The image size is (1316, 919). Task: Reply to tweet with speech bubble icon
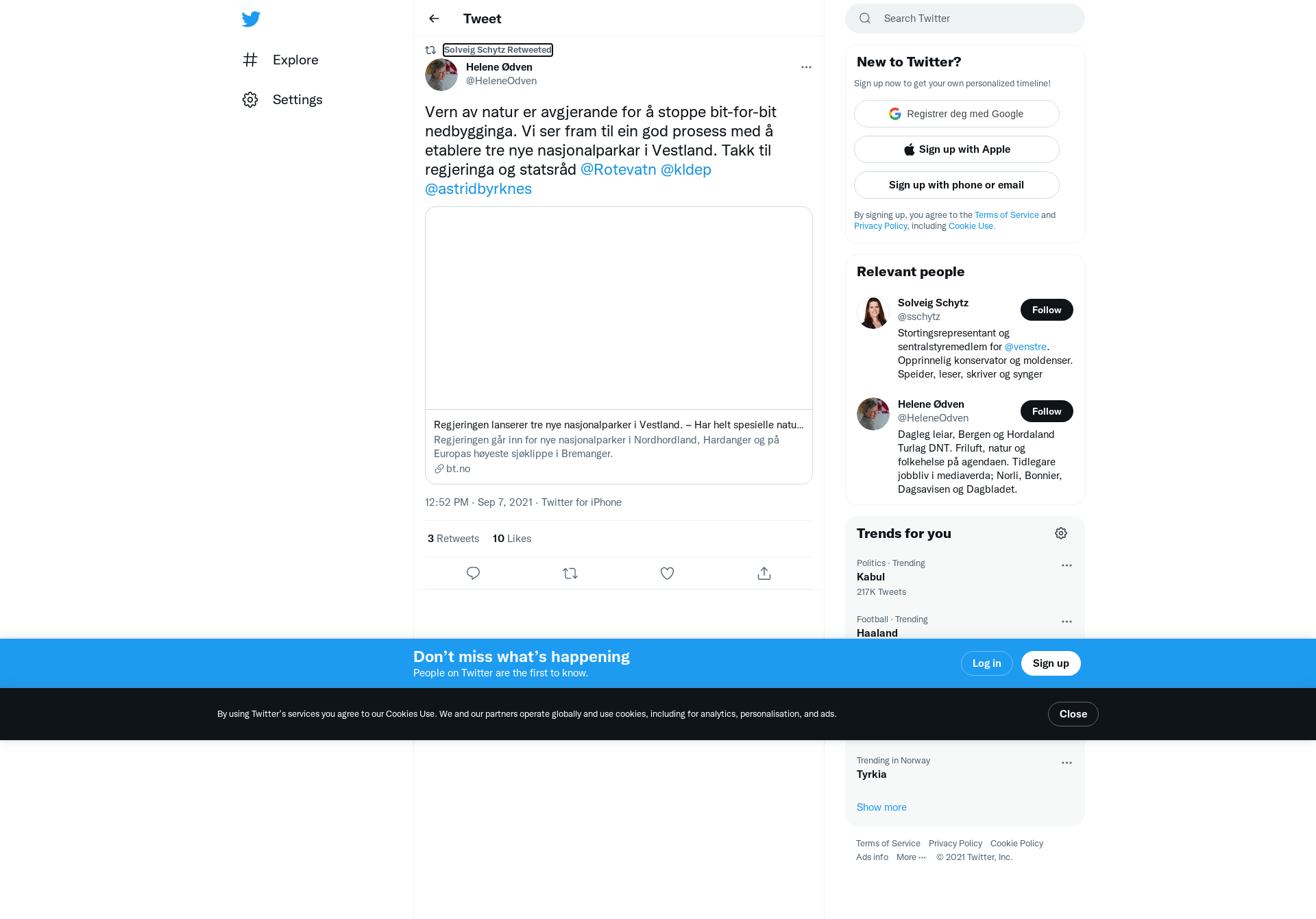point(473,573)
